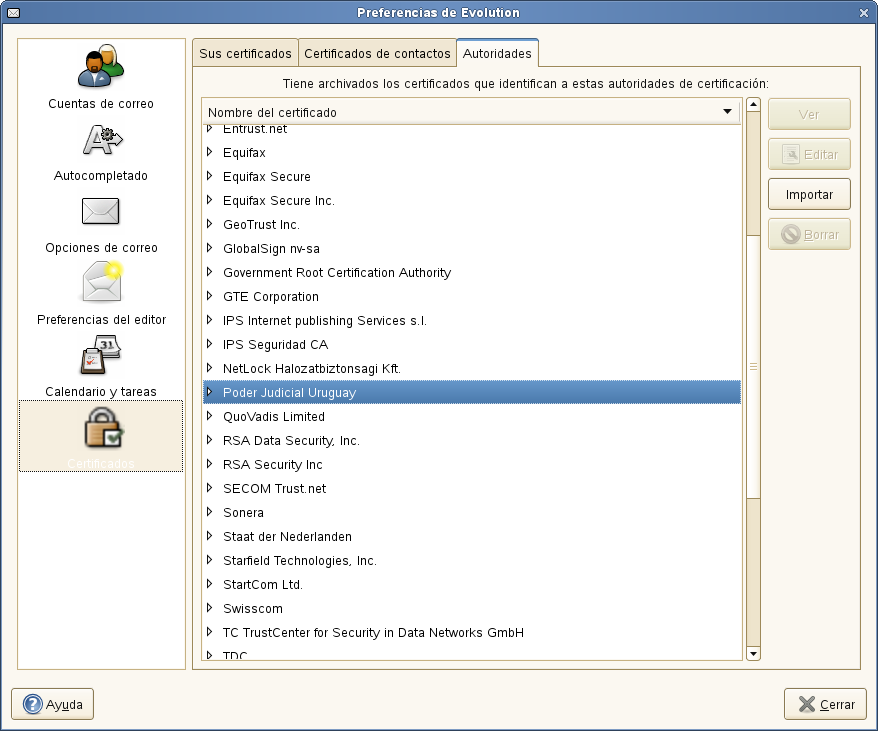The height and width of the screenshot is (731, 878).
Task: Click the Borrar button
Action: click(x=809, y=234)
